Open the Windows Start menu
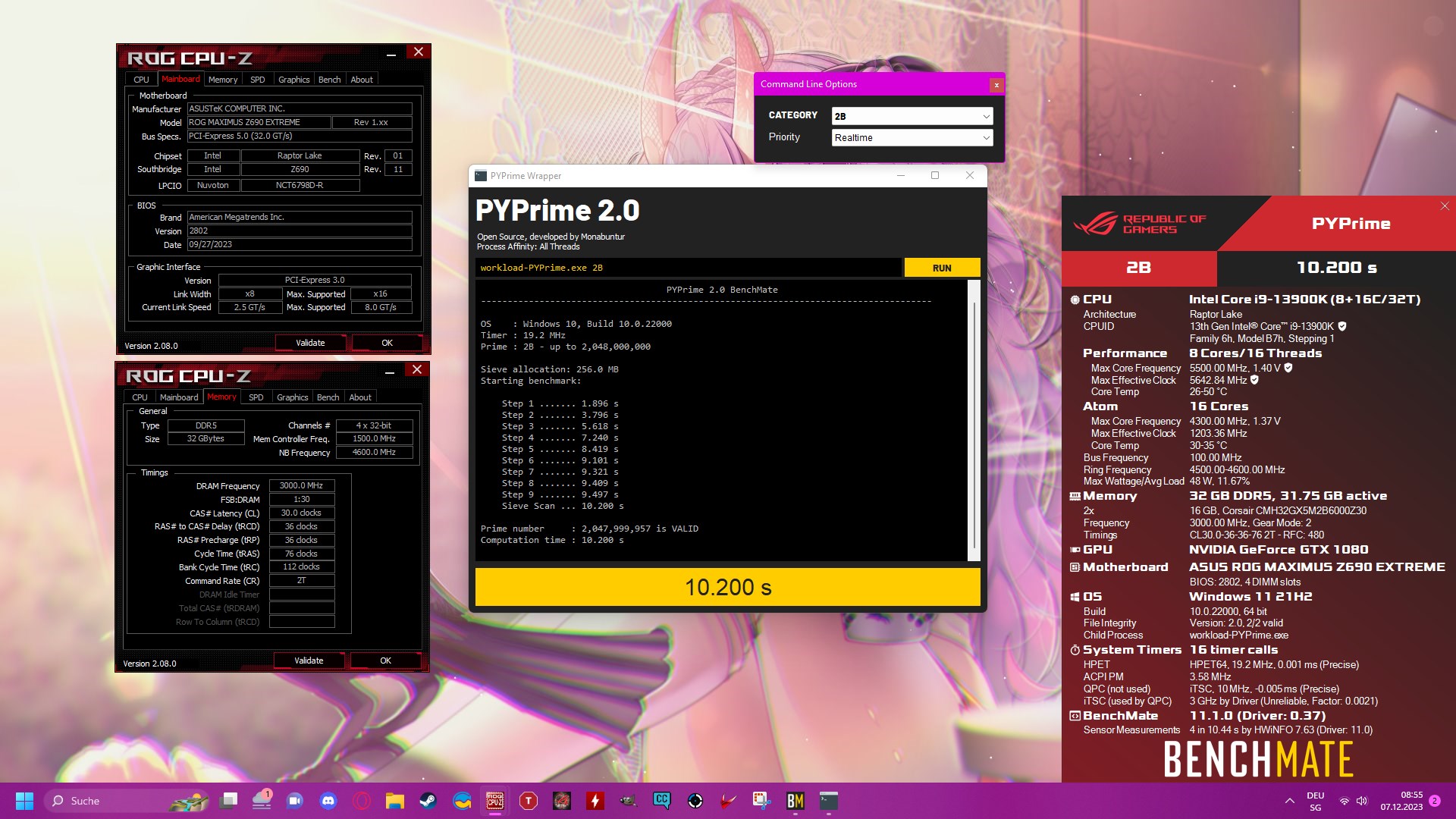This screenshot has width=1456, height=819. point(24,801)
